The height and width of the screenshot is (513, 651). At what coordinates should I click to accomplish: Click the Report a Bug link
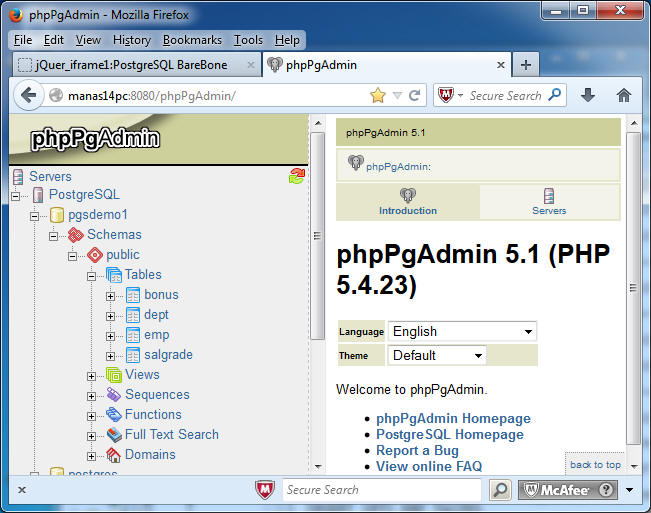click(x=417, y=450)
